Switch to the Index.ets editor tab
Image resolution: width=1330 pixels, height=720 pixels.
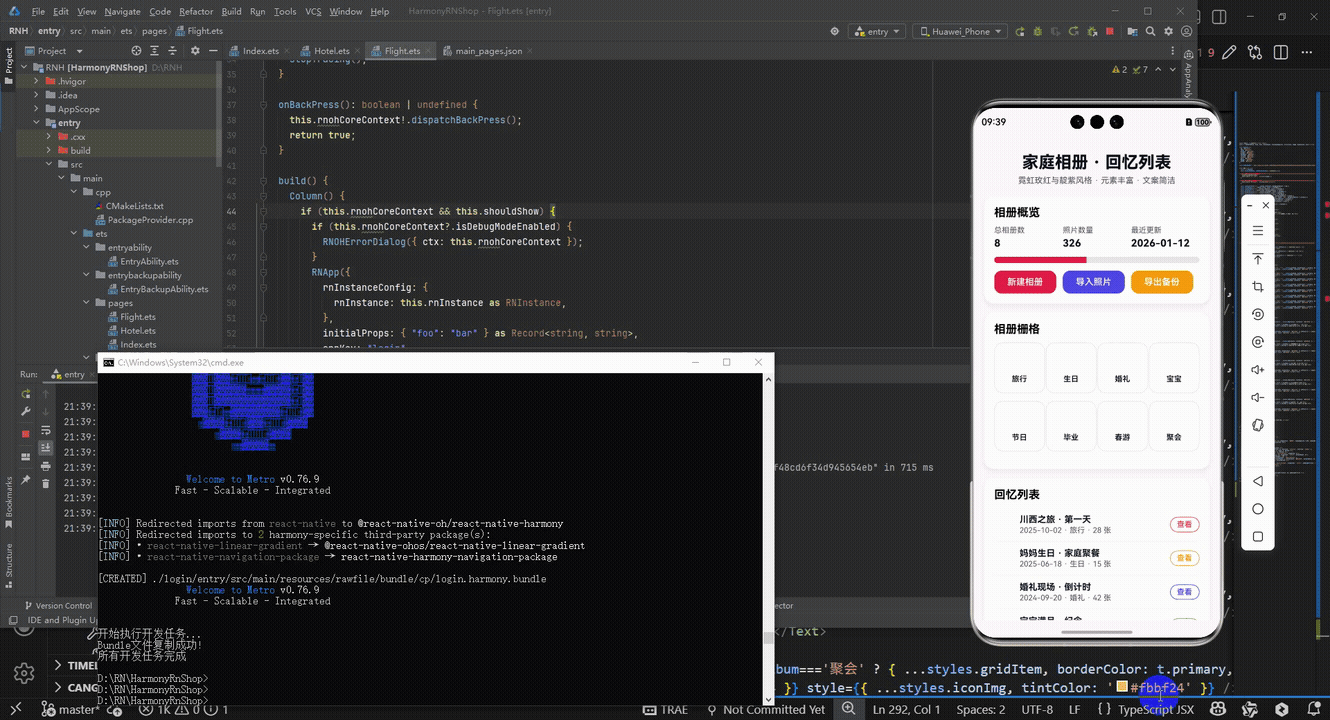(x=261, y=51)
